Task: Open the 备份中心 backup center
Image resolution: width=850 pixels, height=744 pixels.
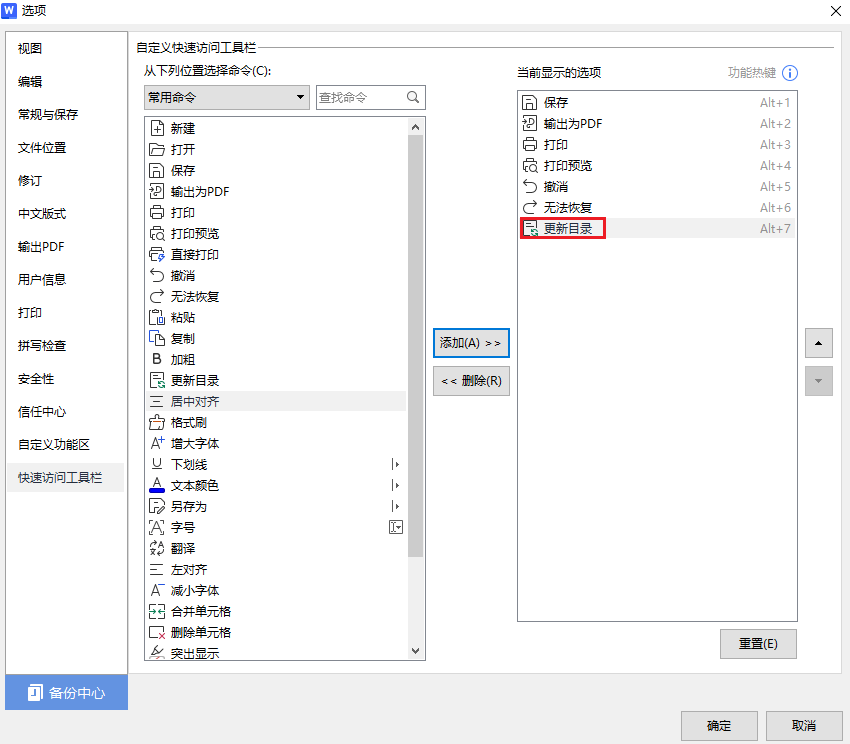Action: tap(66, 692)
